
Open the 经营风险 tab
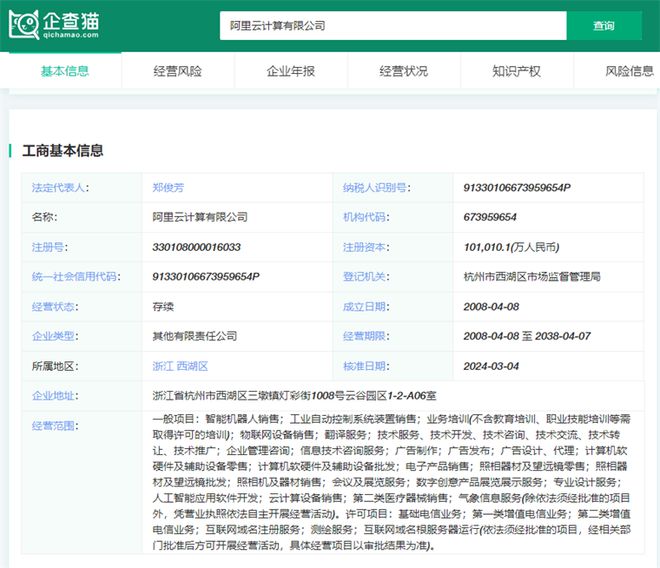click(178, 71)
